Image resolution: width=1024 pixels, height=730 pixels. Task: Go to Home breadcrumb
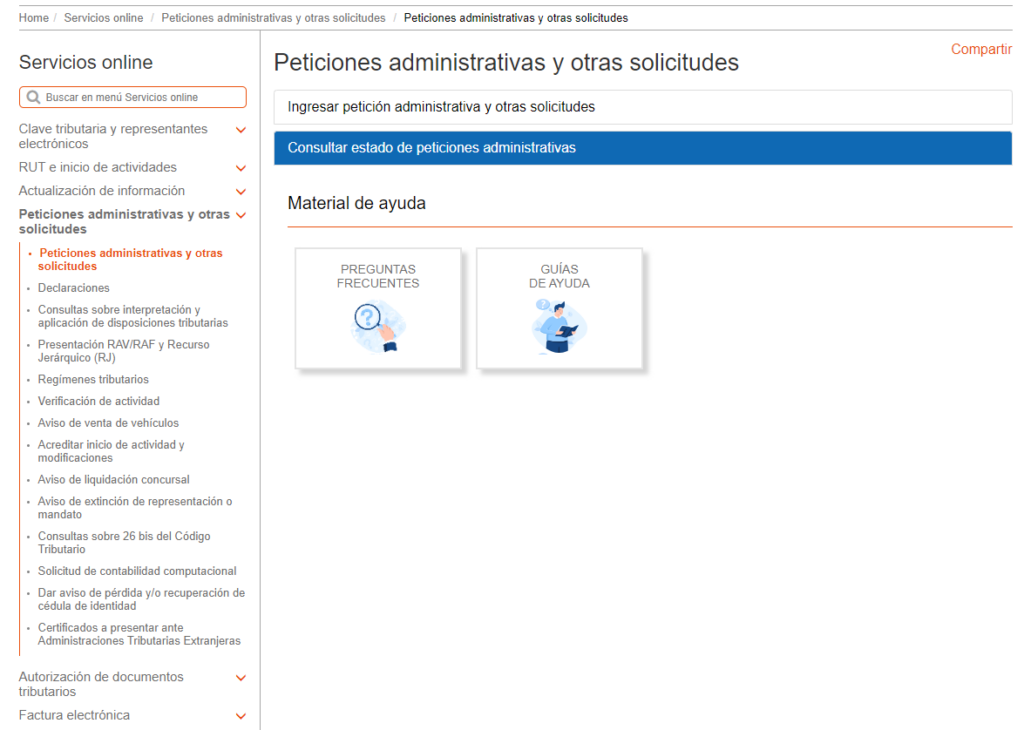[33, 18]
